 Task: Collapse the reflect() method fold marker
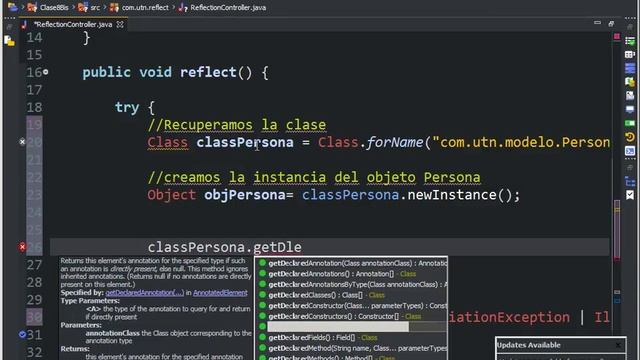(x=46, y=72)
